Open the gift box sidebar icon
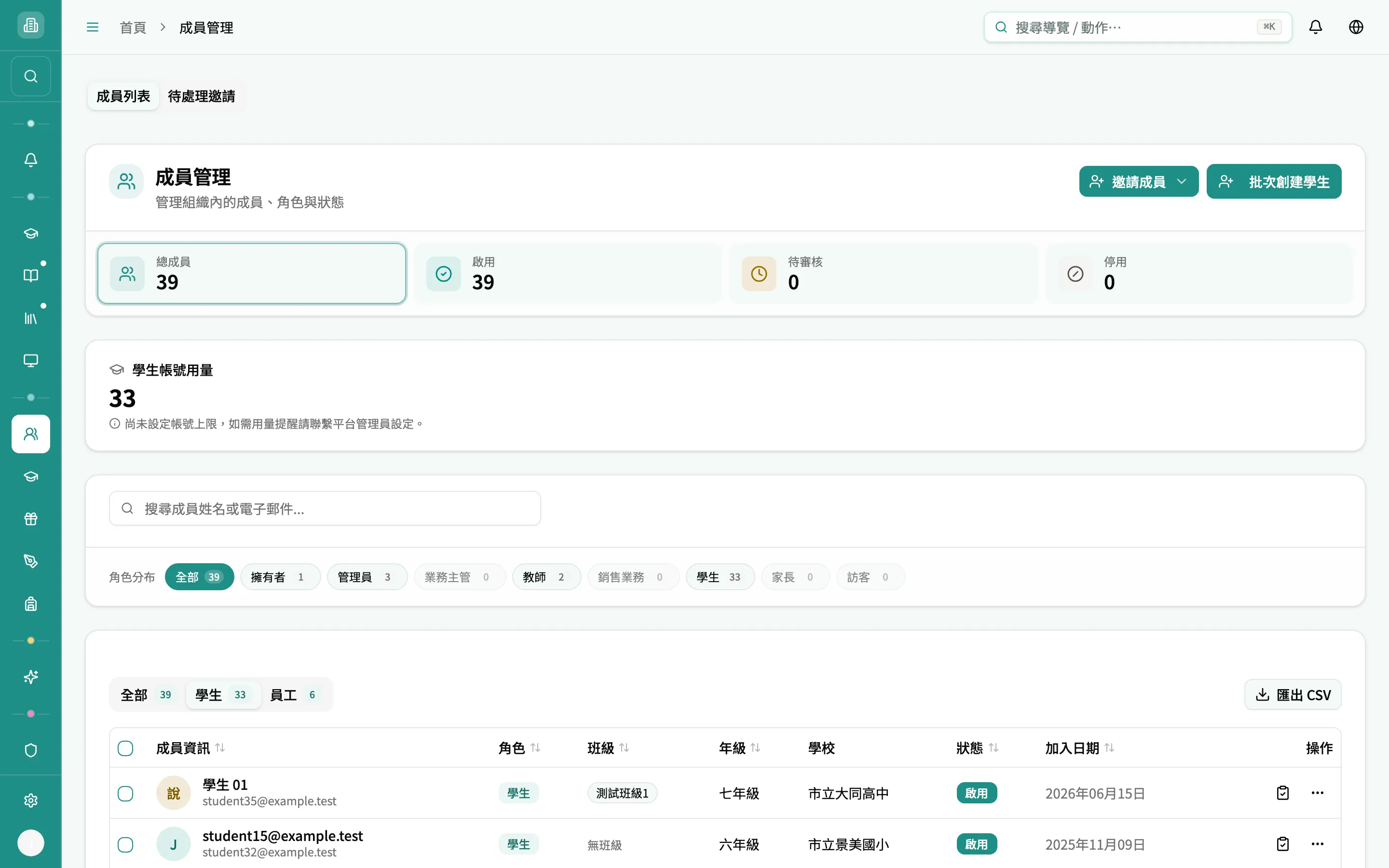 30,519
